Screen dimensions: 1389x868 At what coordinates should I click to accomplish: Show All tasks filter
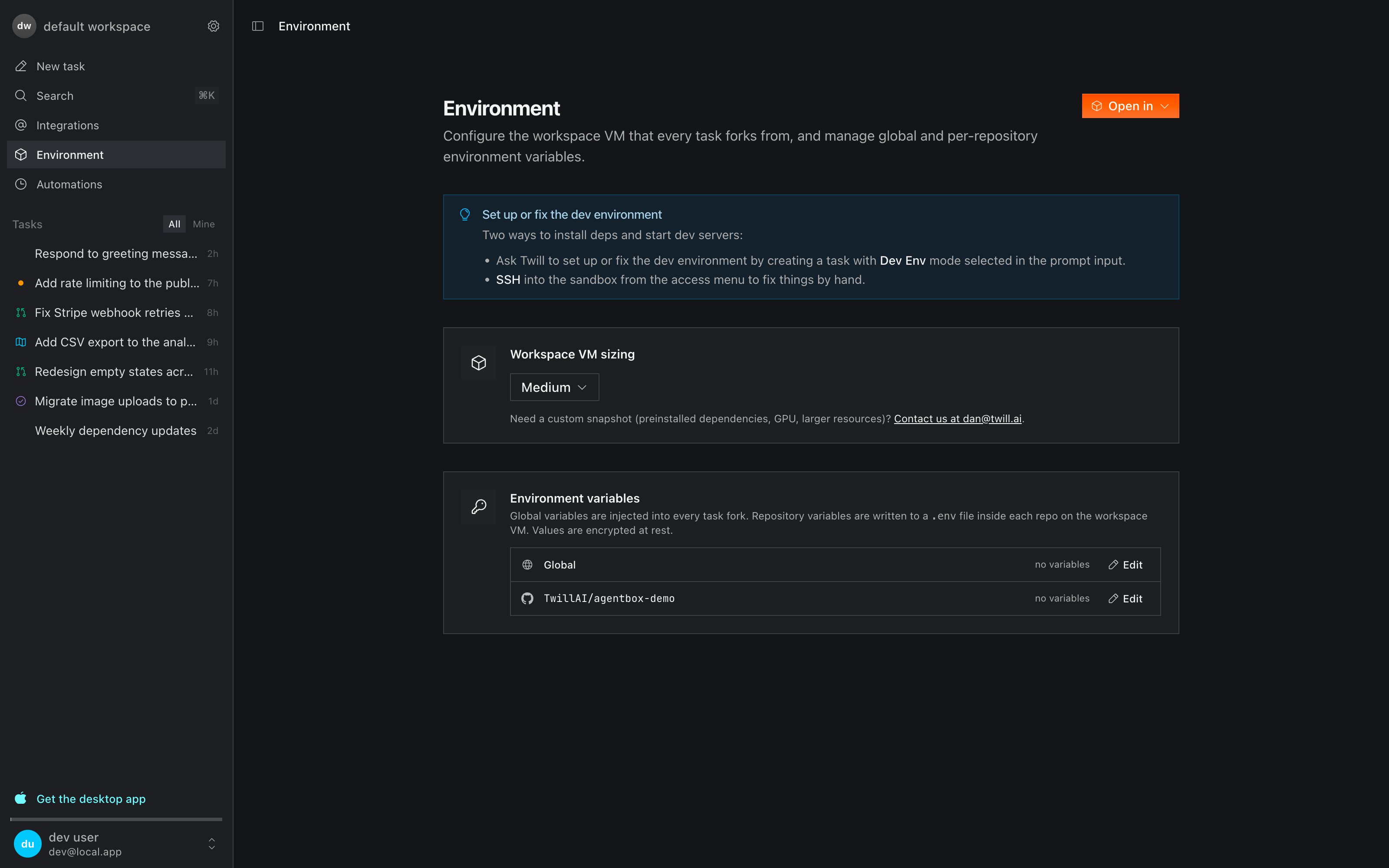[174, 224]
